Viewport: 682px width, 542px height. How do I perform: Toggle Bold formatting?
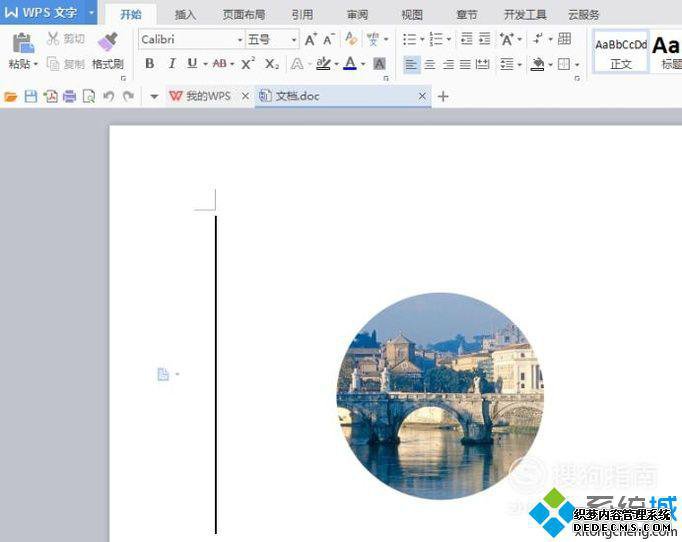point(149,64)
